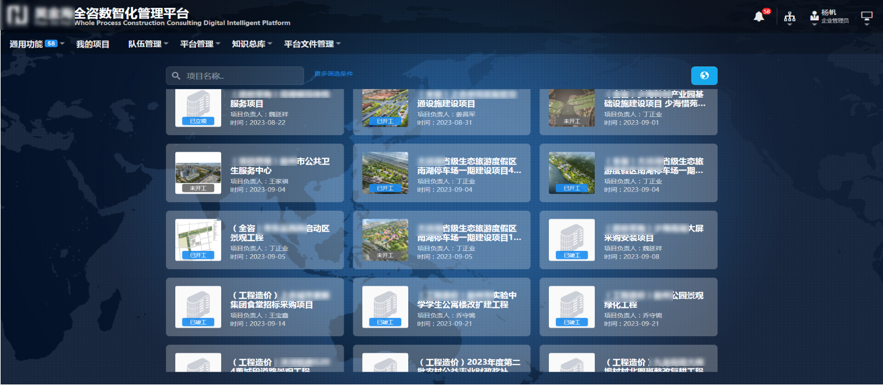Open building icon of 学生公寓楼改扩建工程 card

(385, 307)
